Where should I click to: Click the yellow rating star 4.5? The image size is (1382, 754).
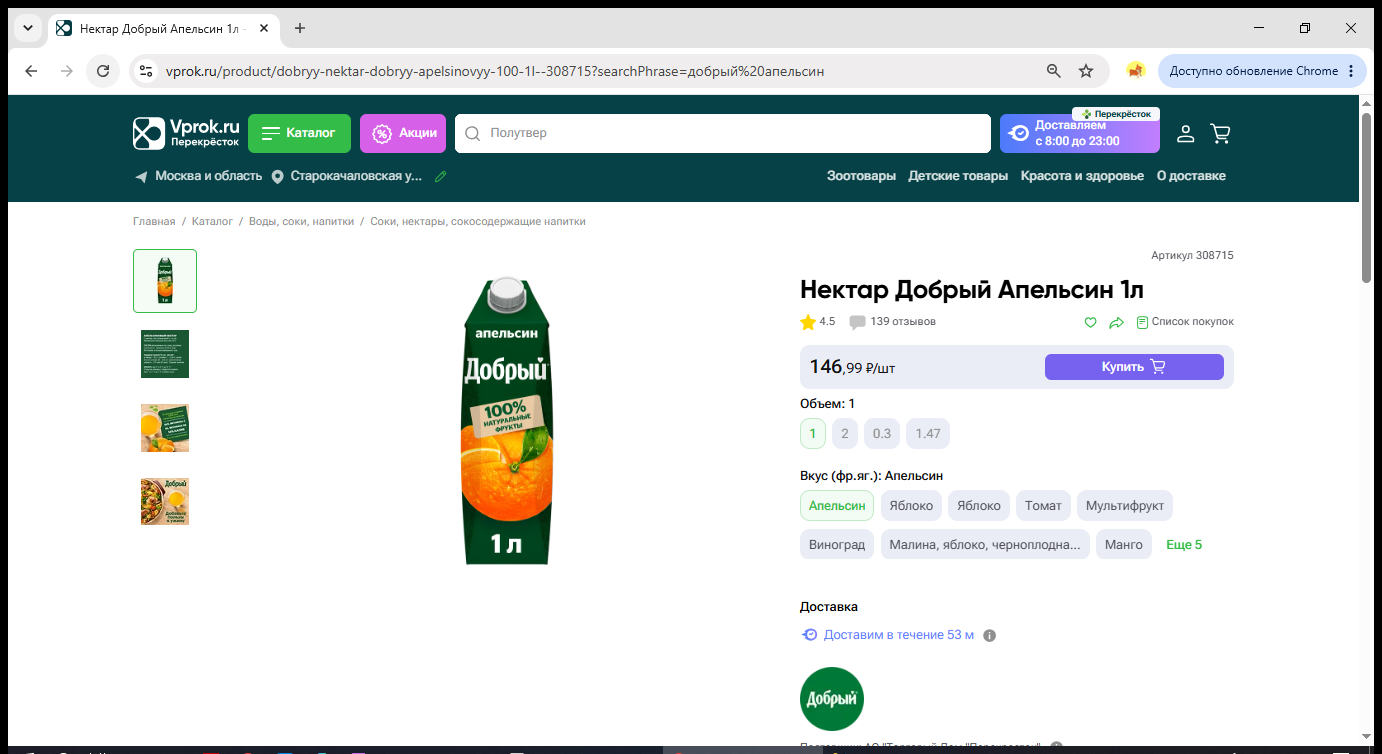[808, 322]
